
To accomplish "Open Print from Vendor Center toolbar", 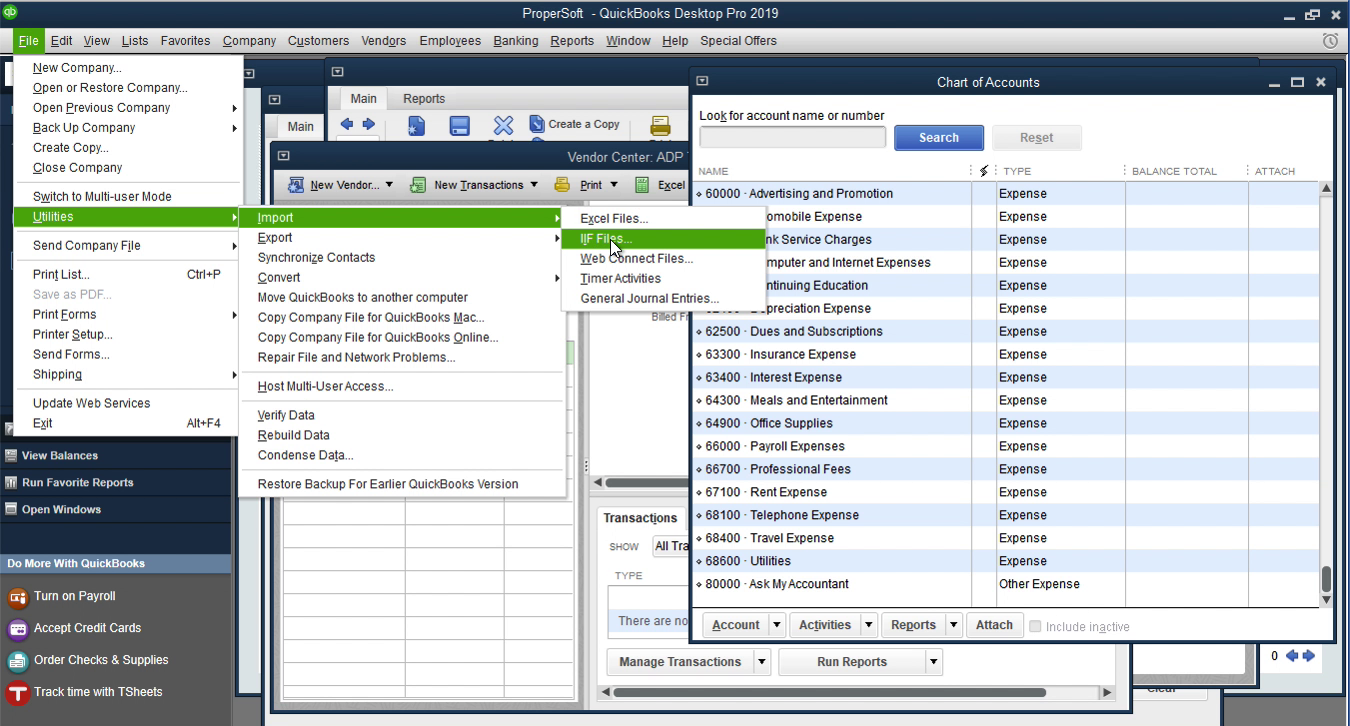I will pos(587,185).
